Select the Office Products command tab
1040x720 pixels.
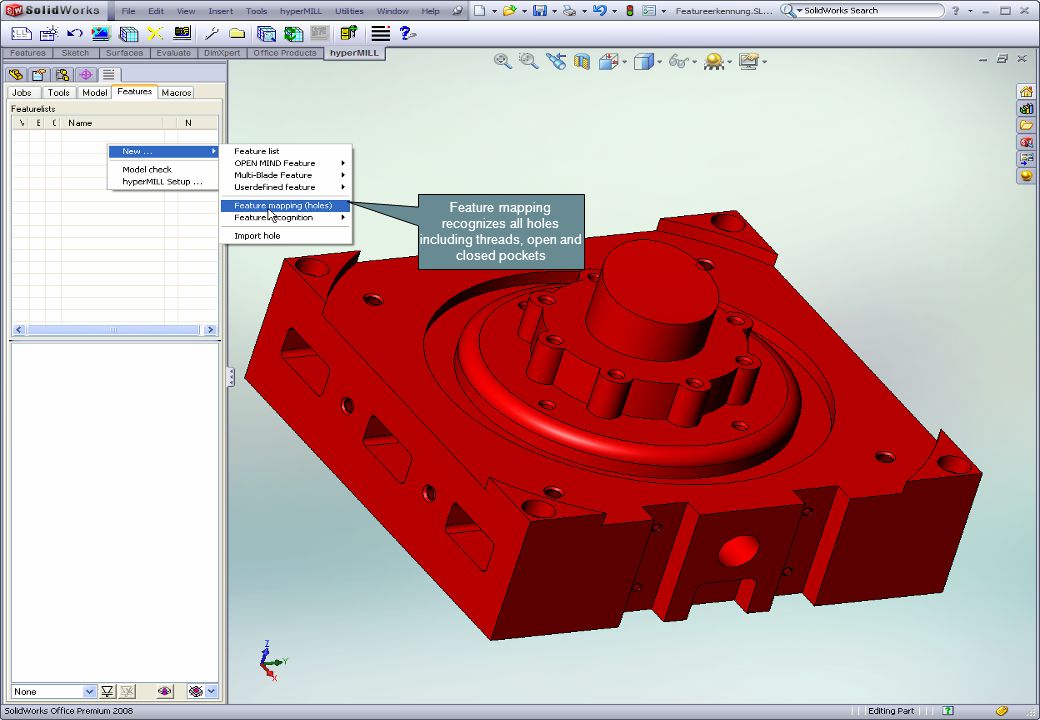[285, 53]
